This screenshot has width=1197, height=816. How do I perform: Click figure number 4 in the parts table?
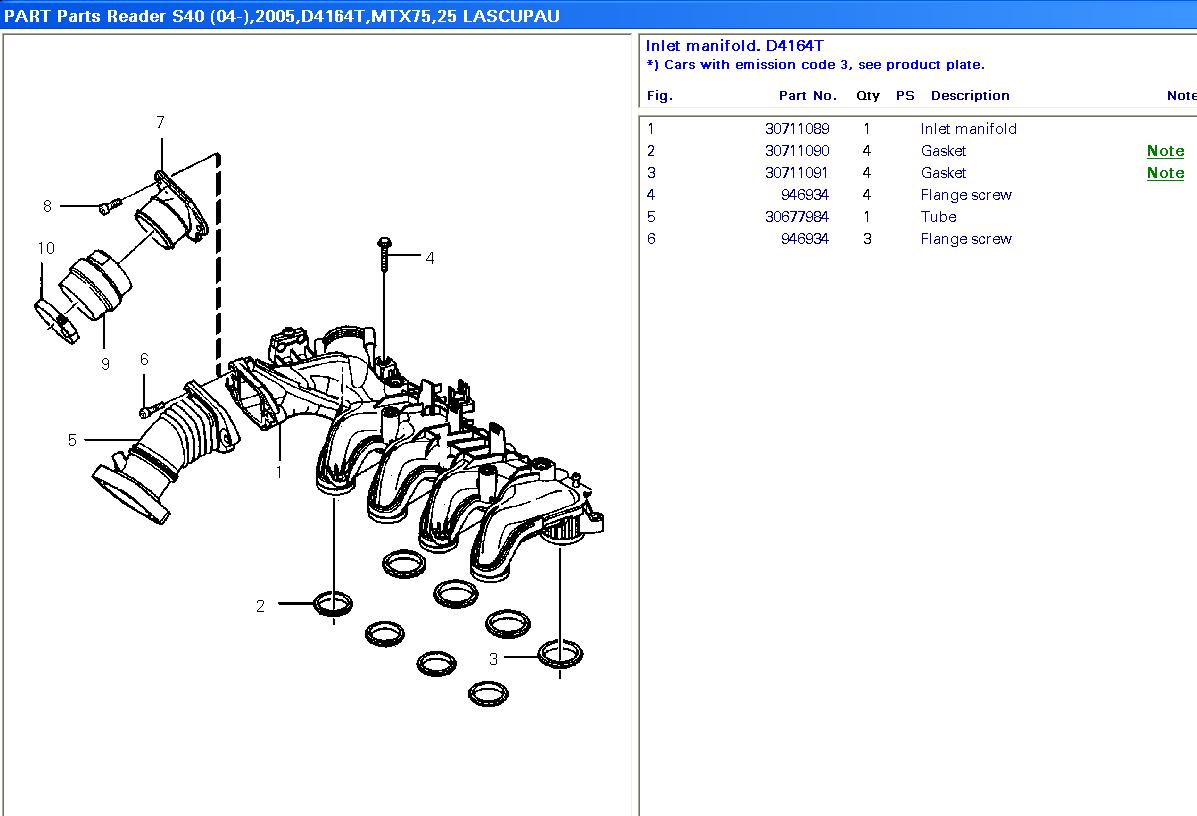point(650,195)
